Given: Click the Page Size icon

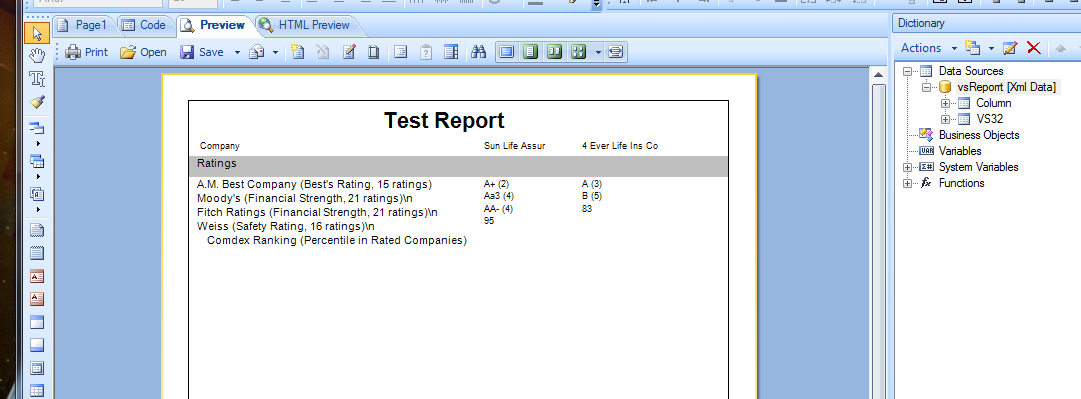Looking at the screenshot, I should point(374,52).
